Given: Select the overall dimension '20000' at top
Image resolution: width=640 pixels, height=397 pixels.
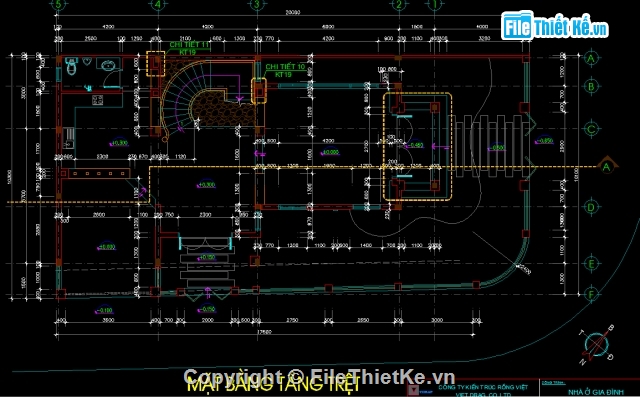Looking at the screenshot, I should point(292,13).
